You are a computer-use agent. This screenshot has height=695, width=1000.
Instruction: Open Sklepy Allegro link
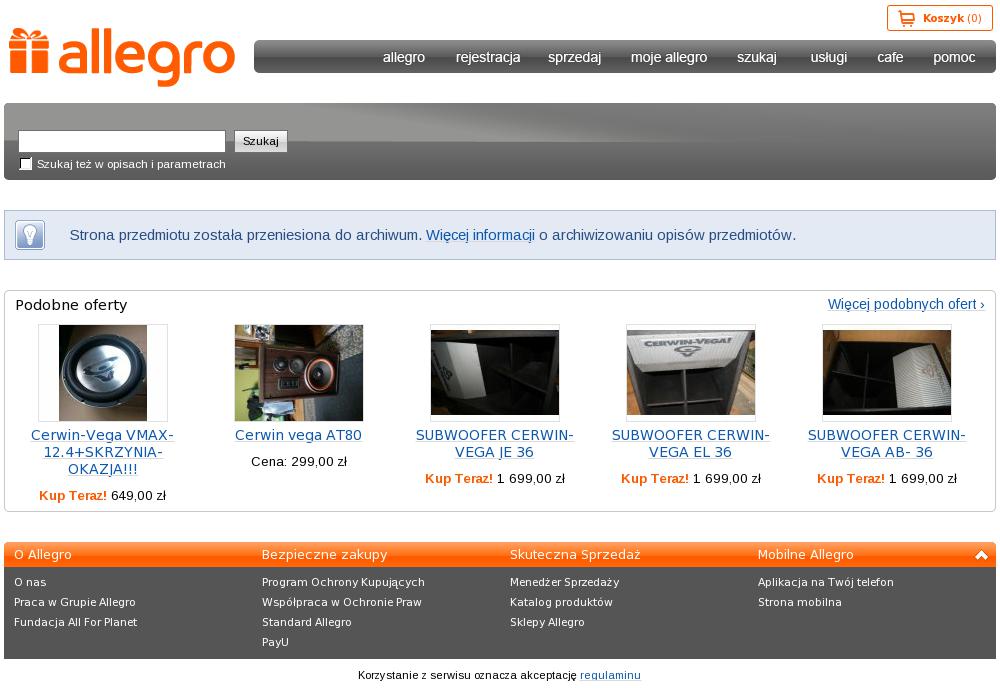point(547,622)
